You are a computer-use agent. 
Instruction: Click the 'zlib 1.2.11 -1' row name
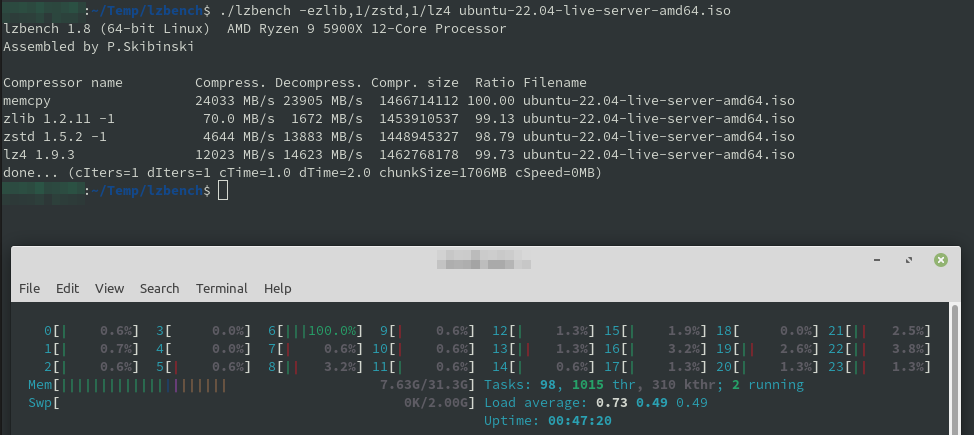tap(59, 119)
